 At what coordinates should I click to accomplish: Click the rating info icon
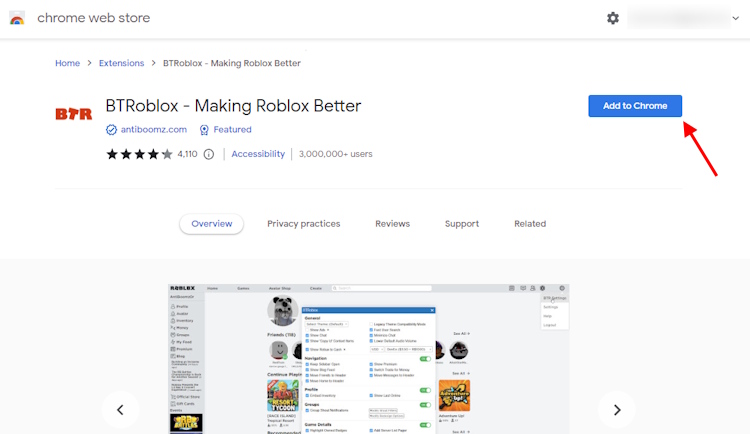click(209, 154)
